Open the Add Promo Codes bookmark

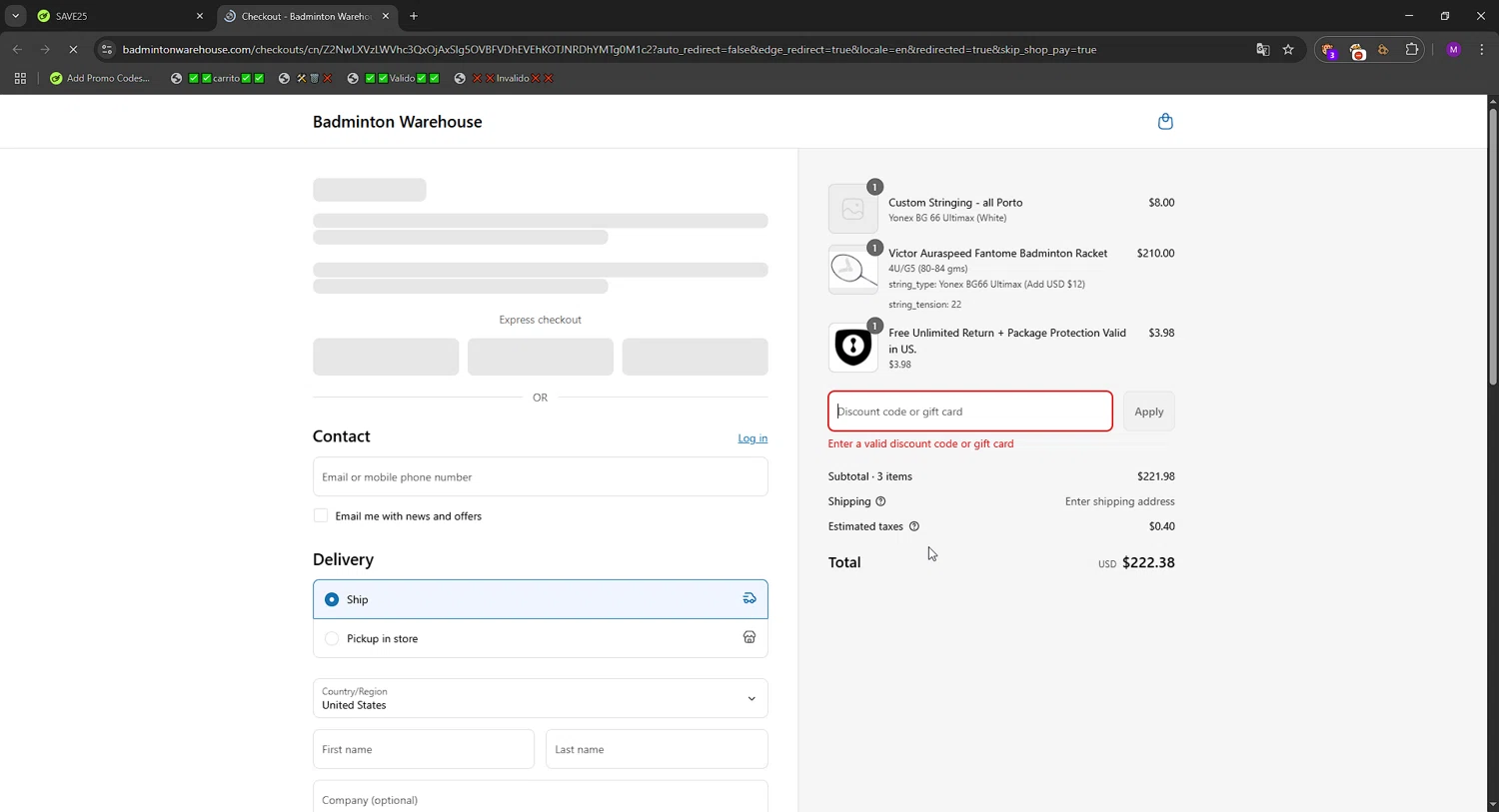[x=100, y=78]
